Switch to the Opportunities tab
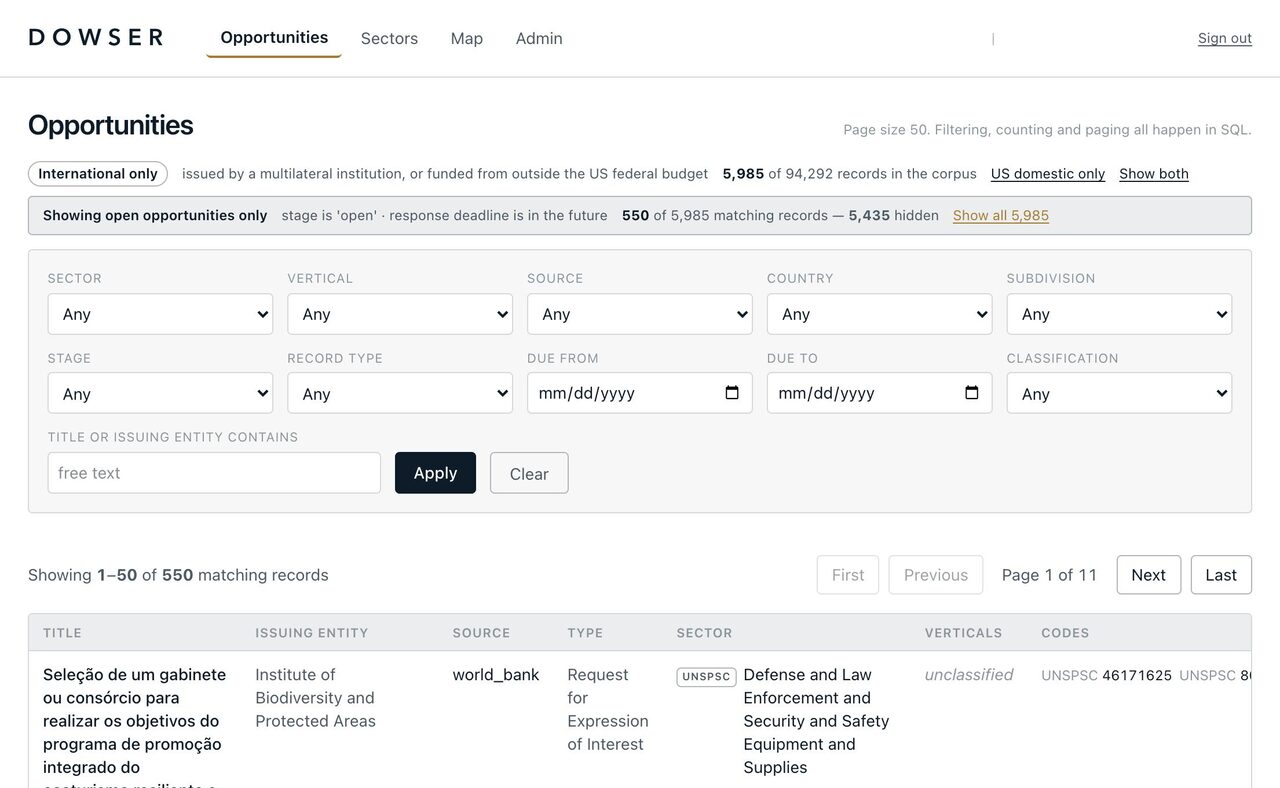This screenshot has height=788, width=1280. [x=274, y=38]
